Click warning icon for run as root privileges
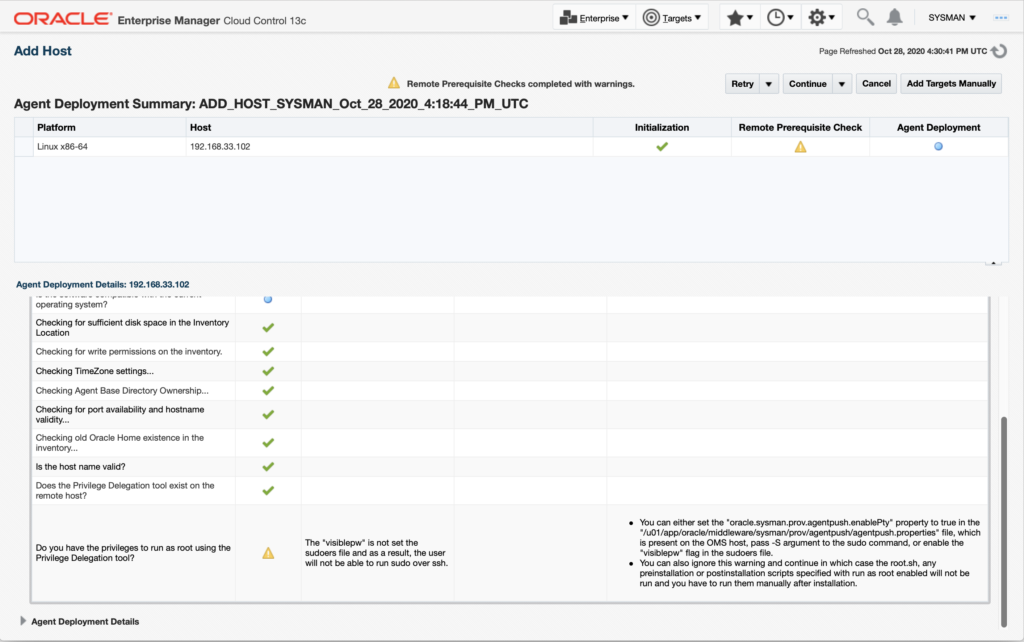The image size is (1024, 642). coord(268,553)
